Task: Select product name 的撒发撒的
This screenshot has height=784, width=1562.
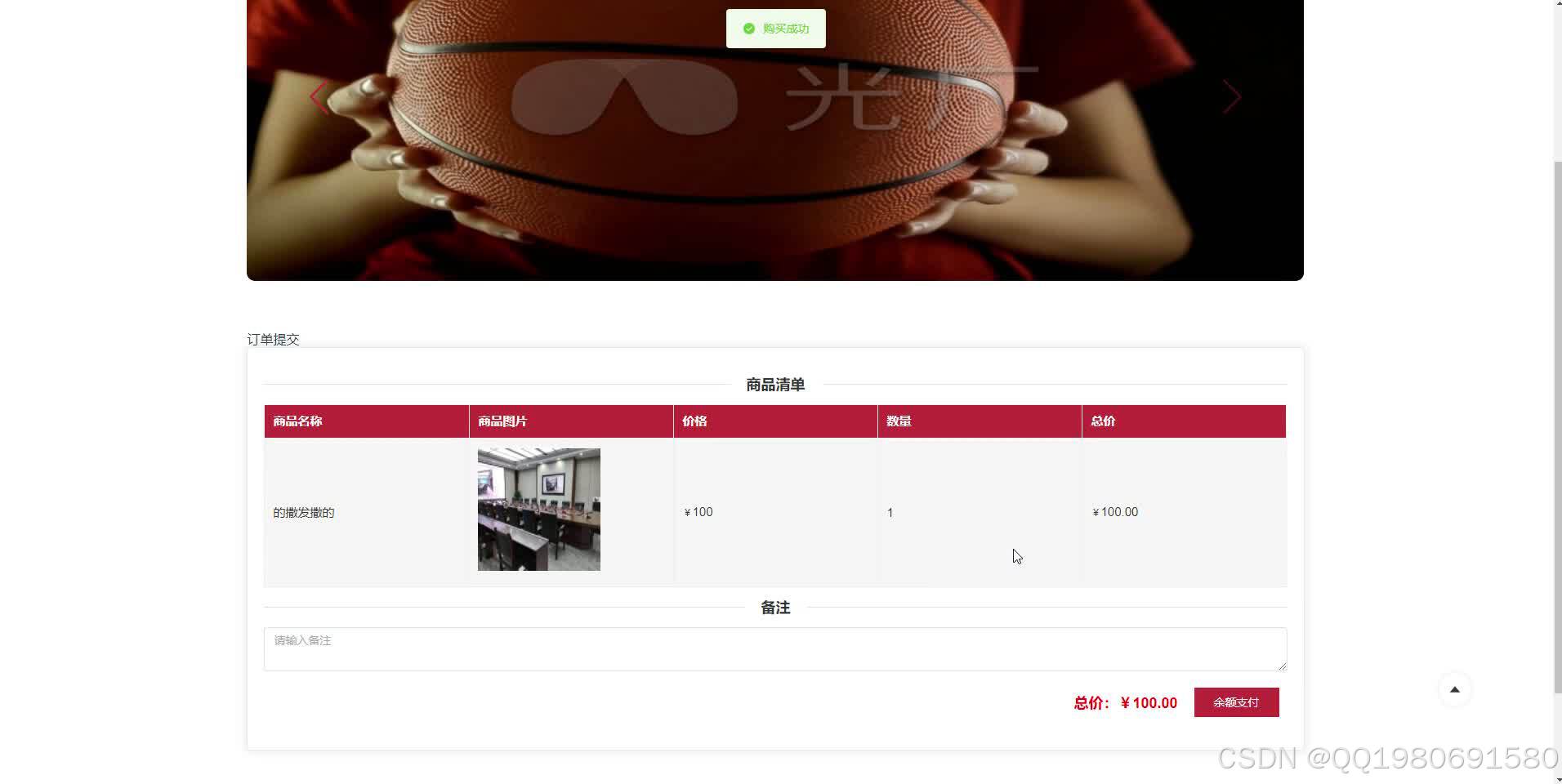Action: (x=304, y=513)
